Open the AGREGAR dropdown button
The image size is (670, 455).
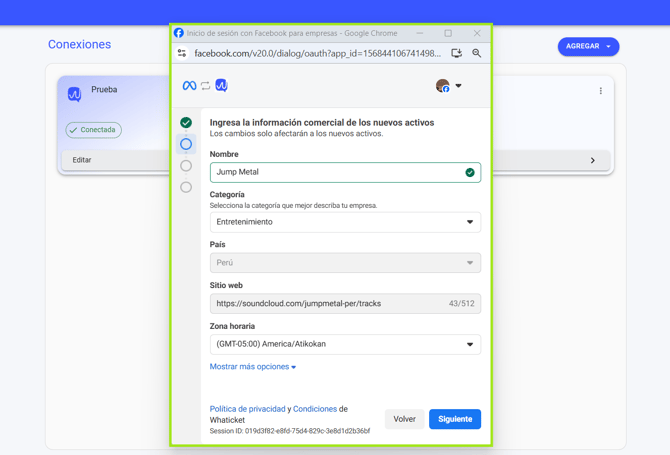(x=588, y=46)
